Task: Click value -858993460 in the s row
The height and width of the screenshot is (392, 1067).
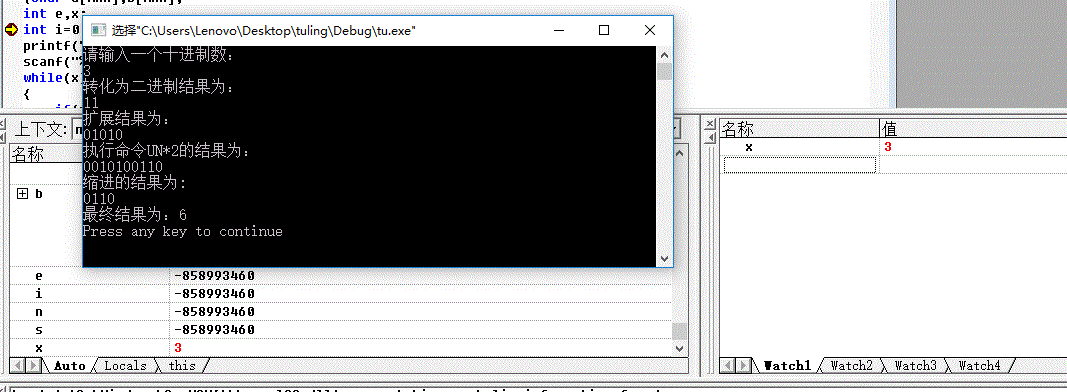Action: tap(214, 329)
